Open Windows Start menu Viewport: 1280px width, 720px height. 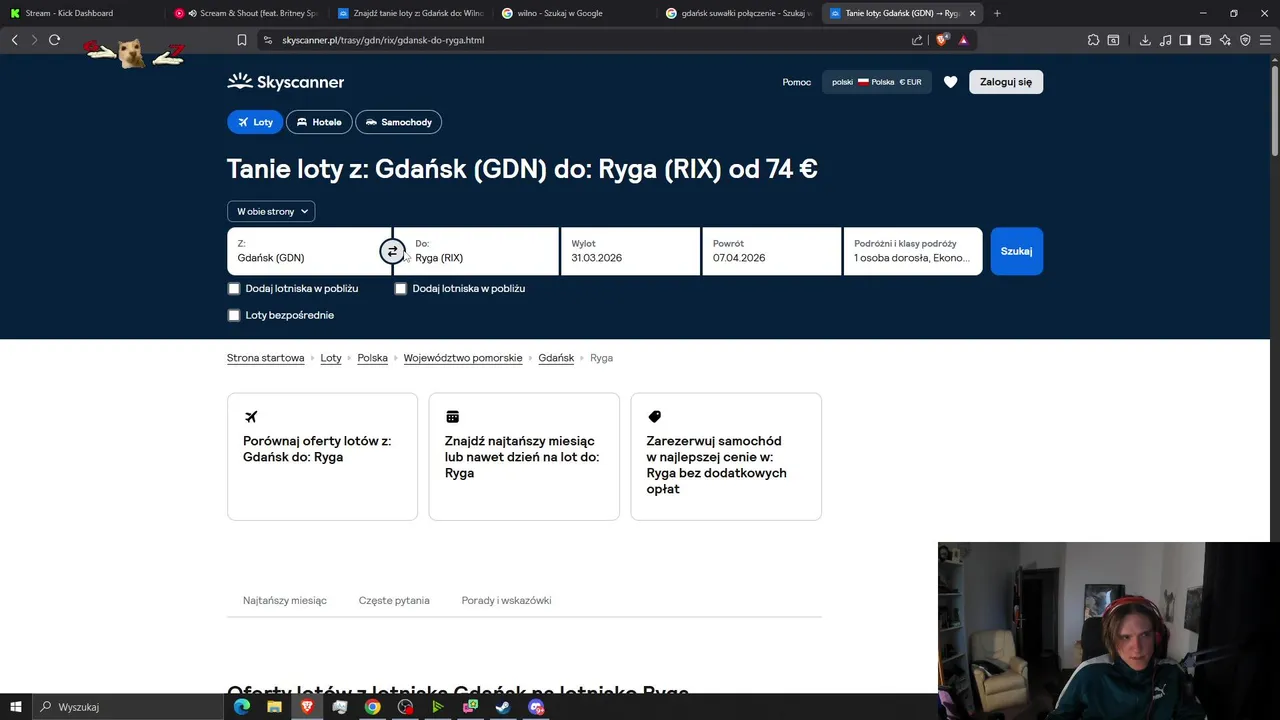[x=16, y=707]
